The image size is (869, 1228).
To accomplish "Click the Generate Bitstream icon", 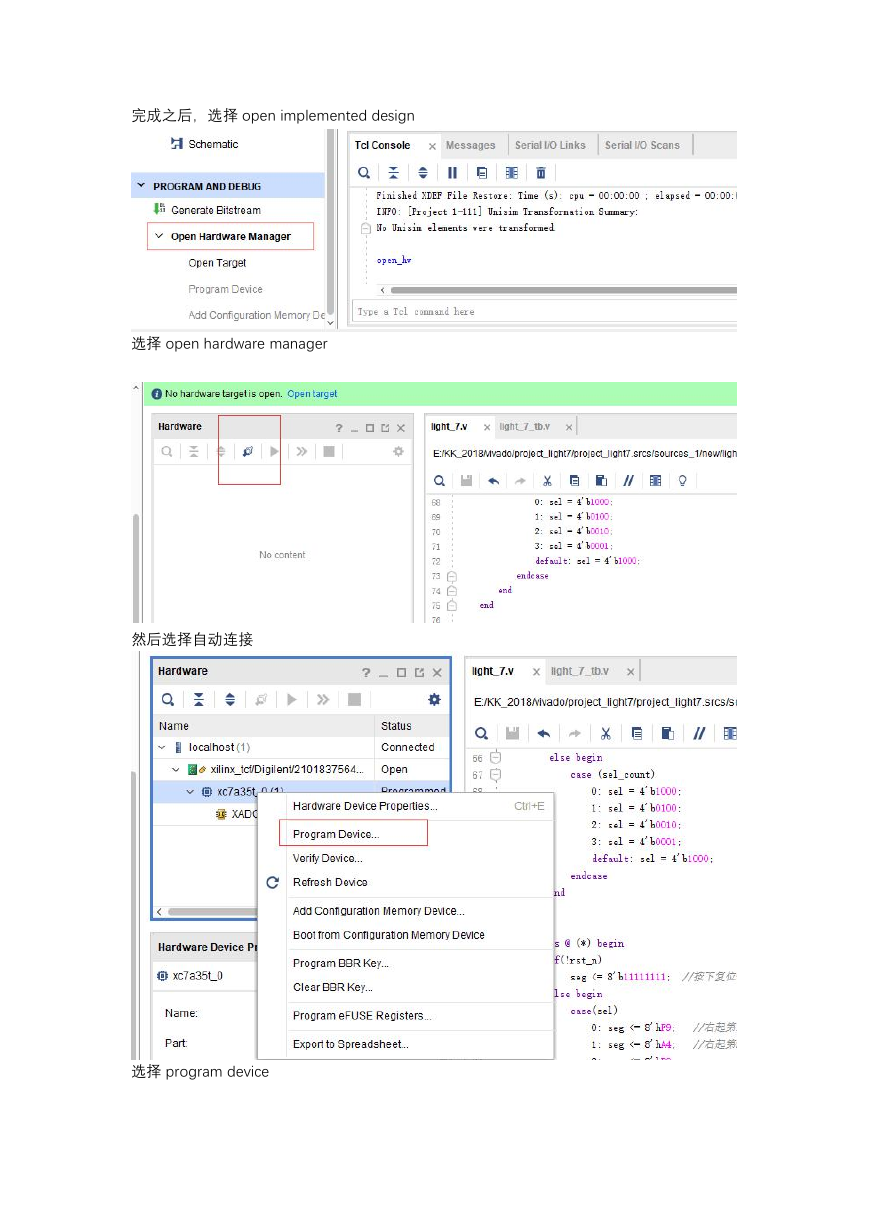I will tap(158, 209).
